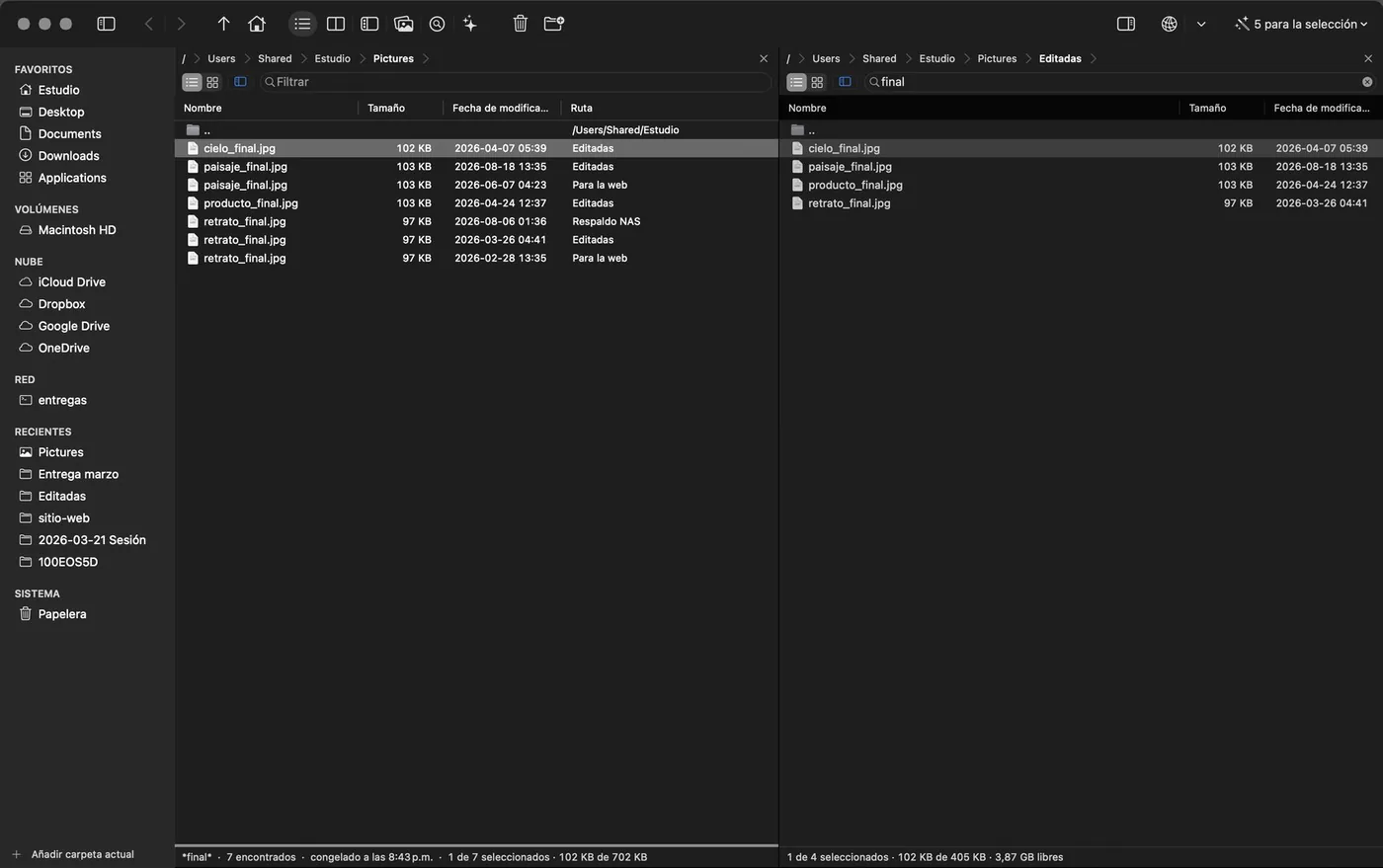Sort the left pane by the Nombre column
The height and width of the screenshot is (868, 1383).
[267, 108]
